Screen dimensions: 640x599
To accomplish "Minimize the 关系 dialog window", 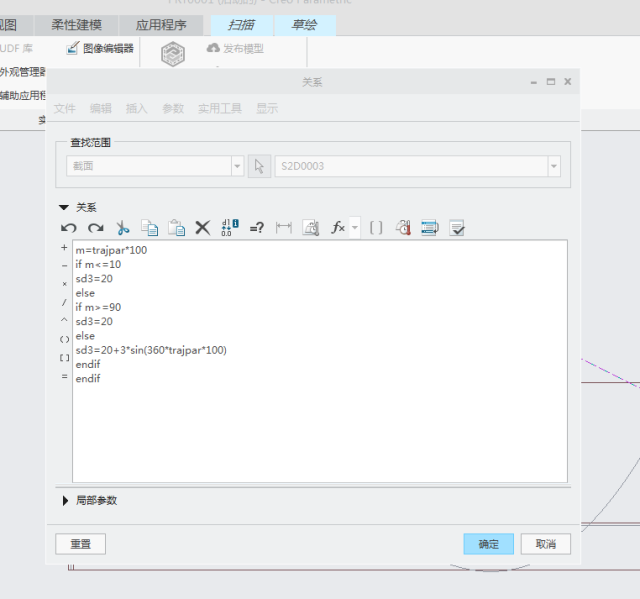I will click(x=533, y=82).
